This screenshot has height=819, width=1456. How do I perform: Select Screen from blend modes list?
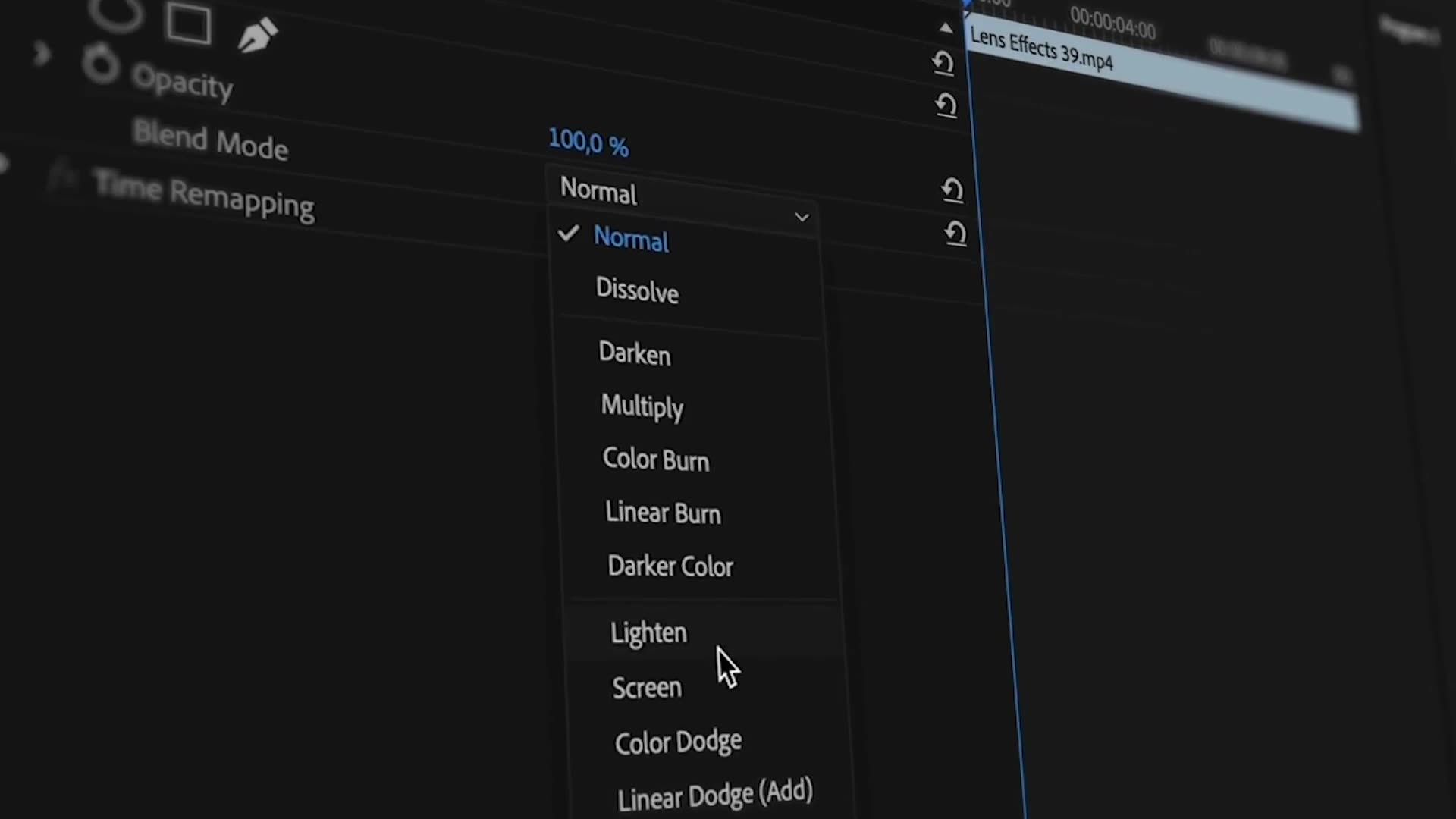pyautogui.click(x=648, y=688)
